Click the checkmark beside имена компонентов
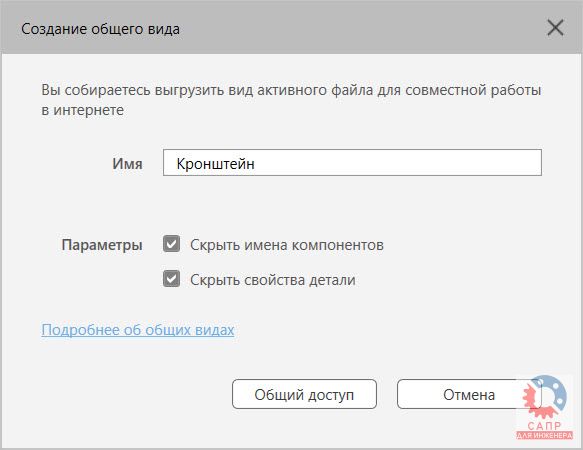 tap(171, 244)
